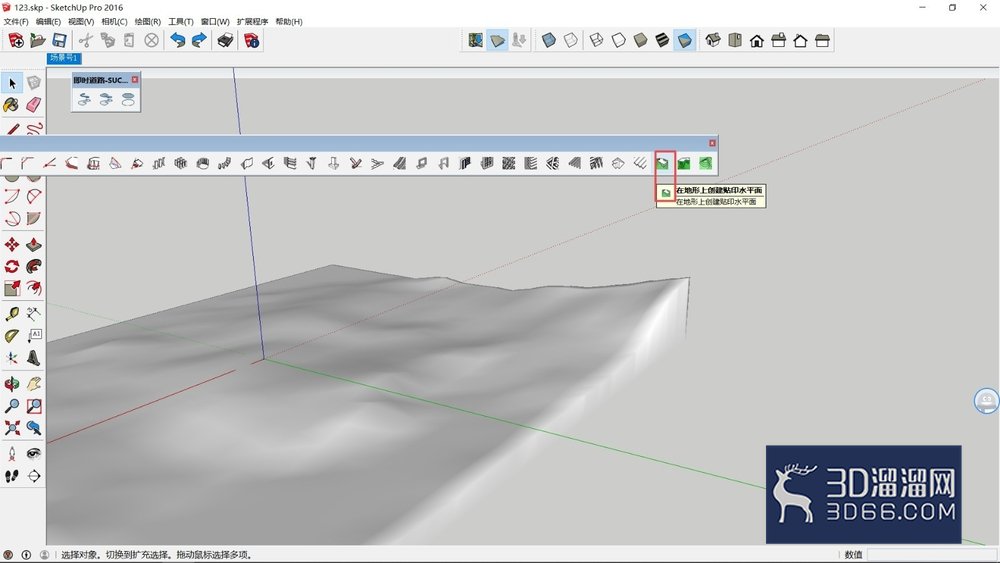Image resolution: width=1000 pixels, height=563 pixels.
Task: Enable Monochrome face style
Action: pyautogui.click(x=684, y=41)
